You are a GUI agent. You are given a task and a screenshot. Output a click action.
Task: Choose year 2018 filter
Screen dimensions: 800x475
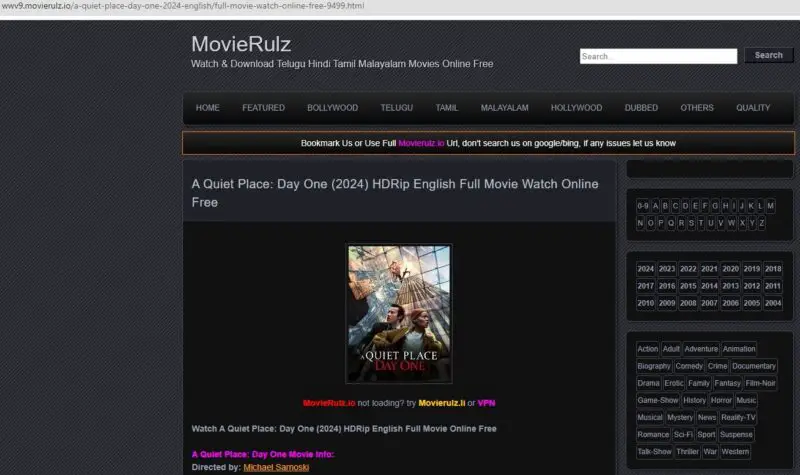[x=773, y=269]
